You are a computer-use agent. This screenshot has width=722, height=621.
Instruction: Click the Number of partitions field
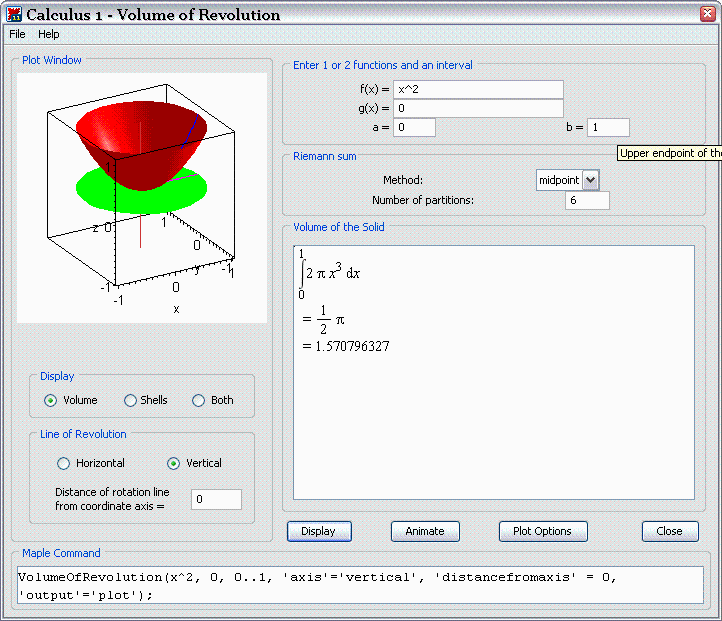click(x=586, y=200)
